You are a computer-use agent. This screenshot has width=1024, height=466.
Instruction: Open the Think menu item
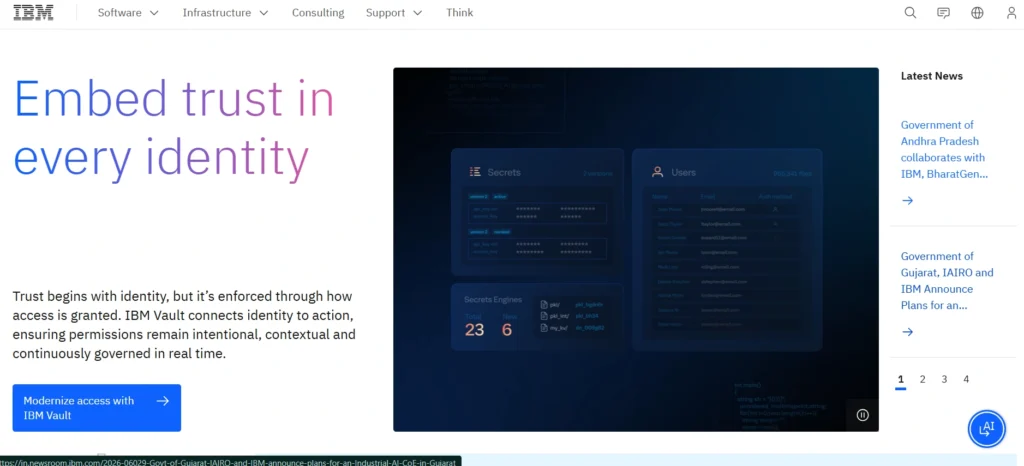(x=460, y=13)
